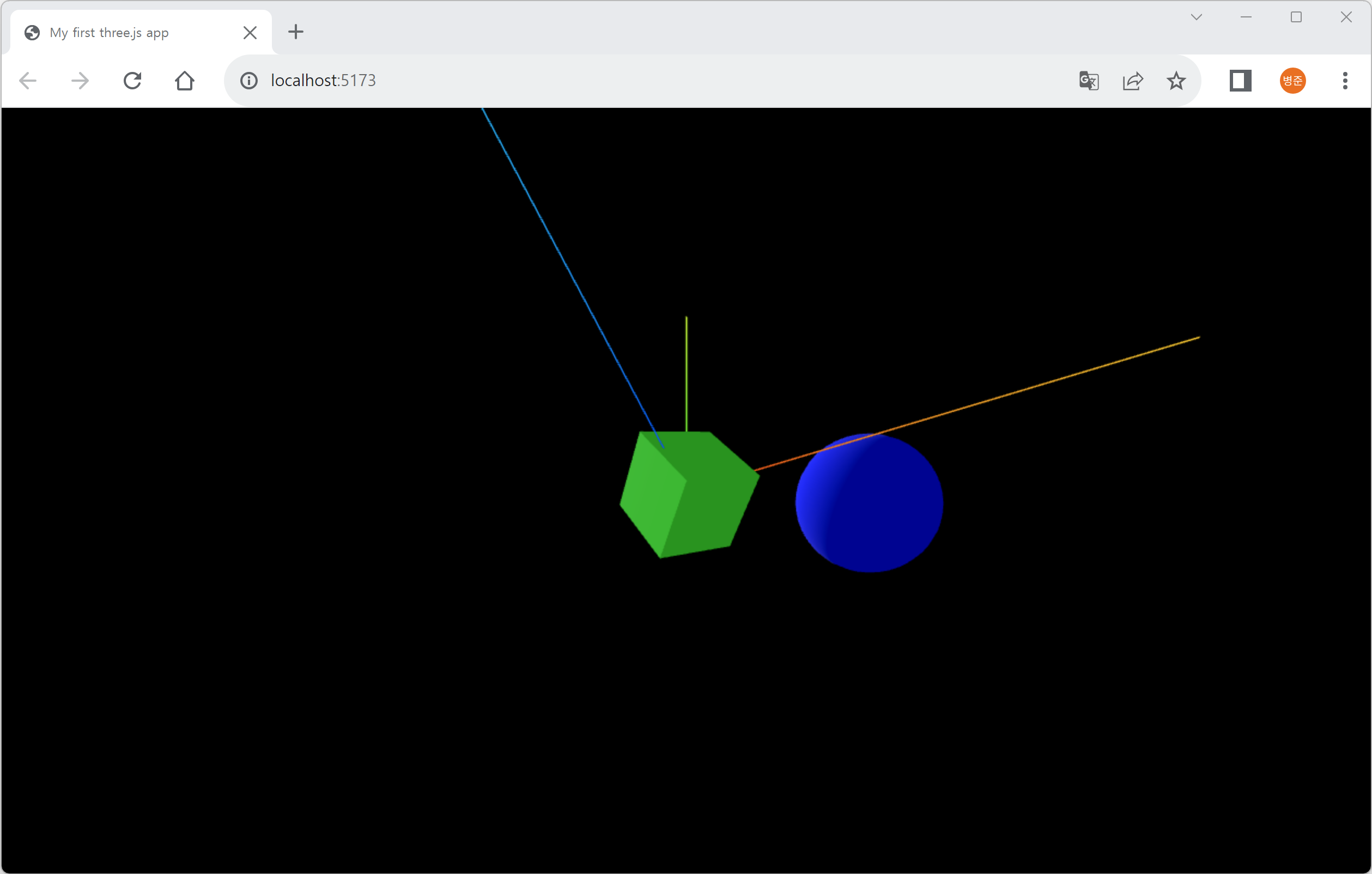Toggle the browser side panel
Screen dimensions: 1372x874
point(1240,81)
